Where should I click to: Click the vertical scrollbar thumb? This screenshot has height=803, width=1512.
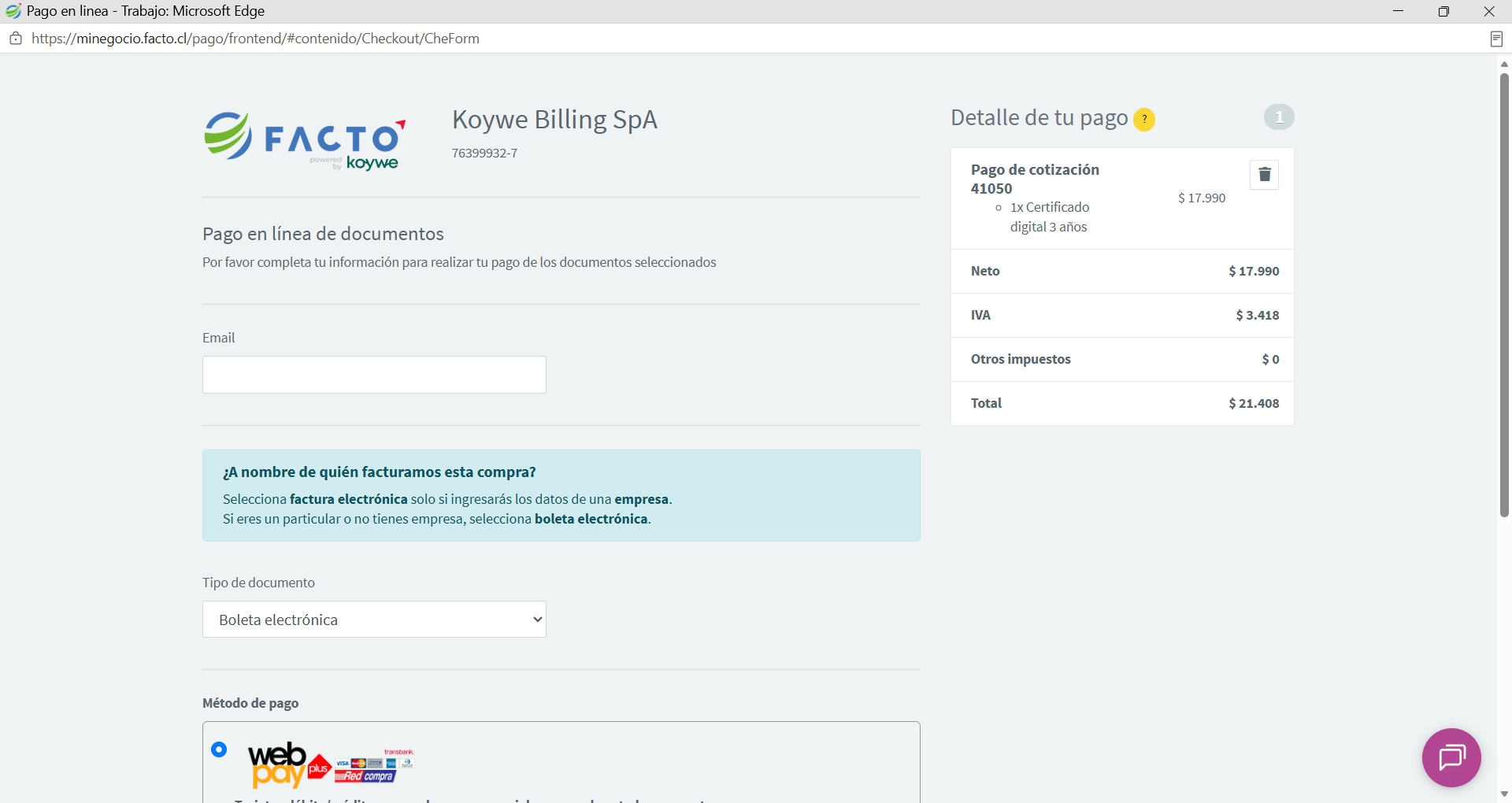coord(1504,295)
